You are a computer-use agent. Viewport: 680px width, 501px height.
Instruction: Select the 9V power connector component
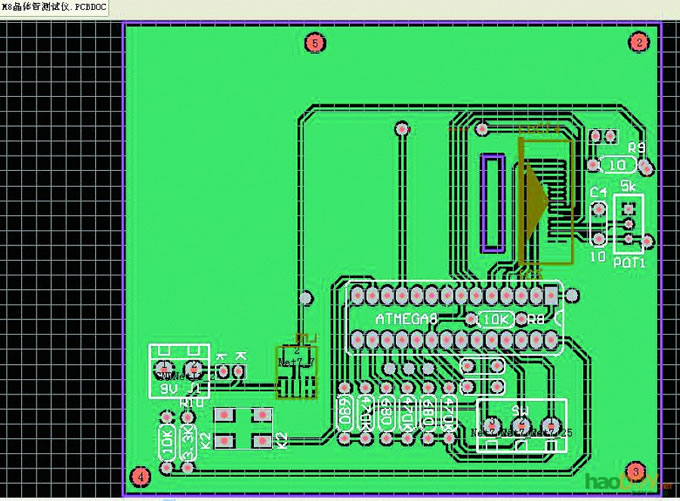point(179,370)
